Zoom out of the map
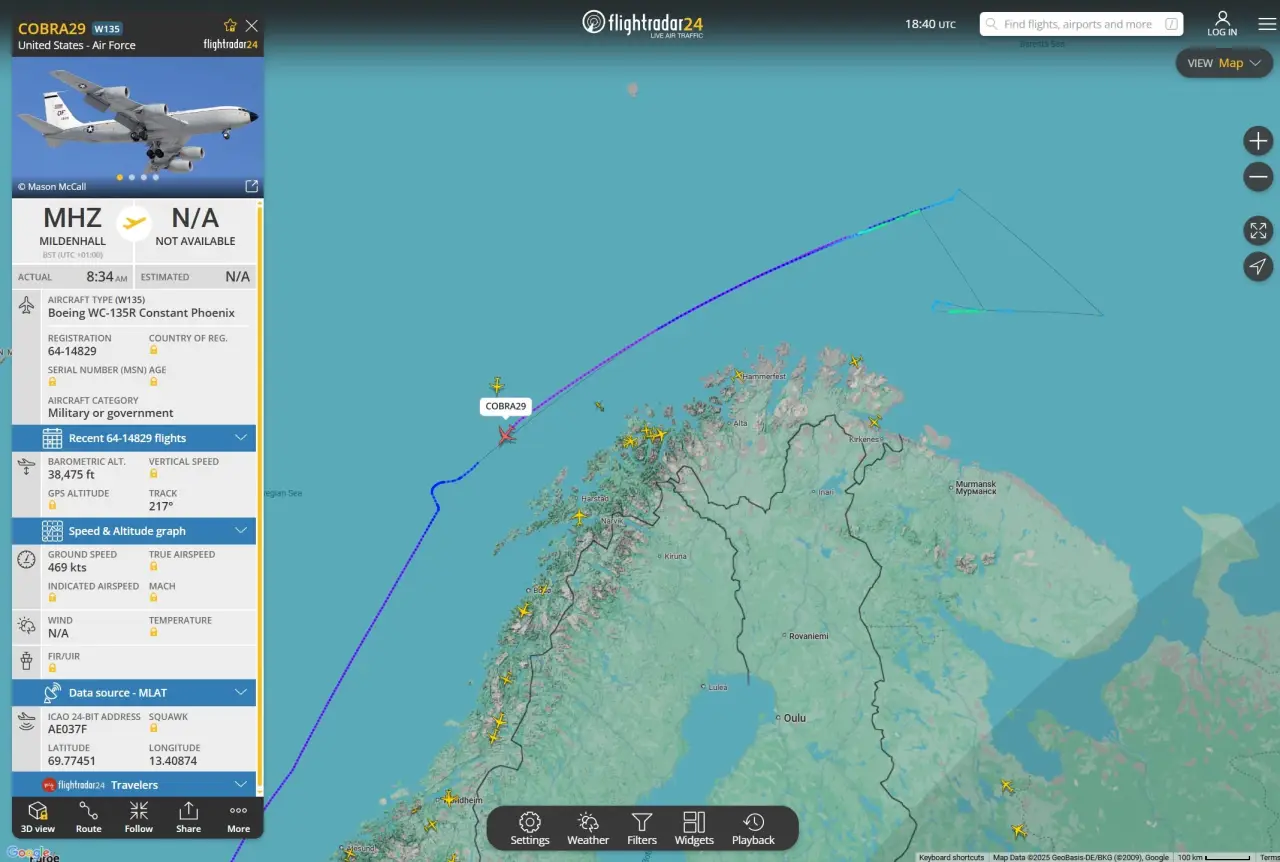This screenshot has width=1280, height=862. [x=1258, y=178]
